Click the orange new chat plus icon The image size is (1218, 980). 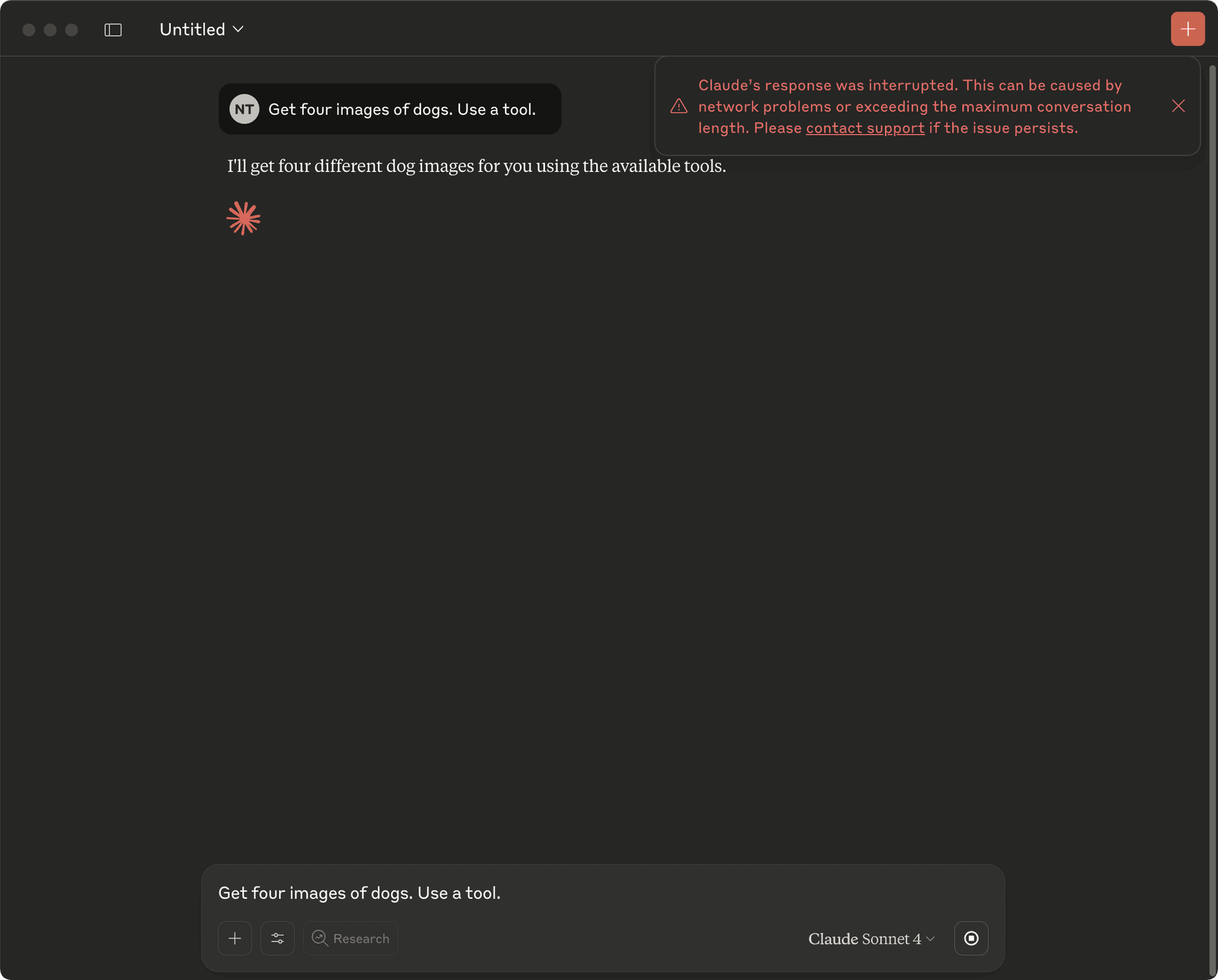(x=1188, y=29)
